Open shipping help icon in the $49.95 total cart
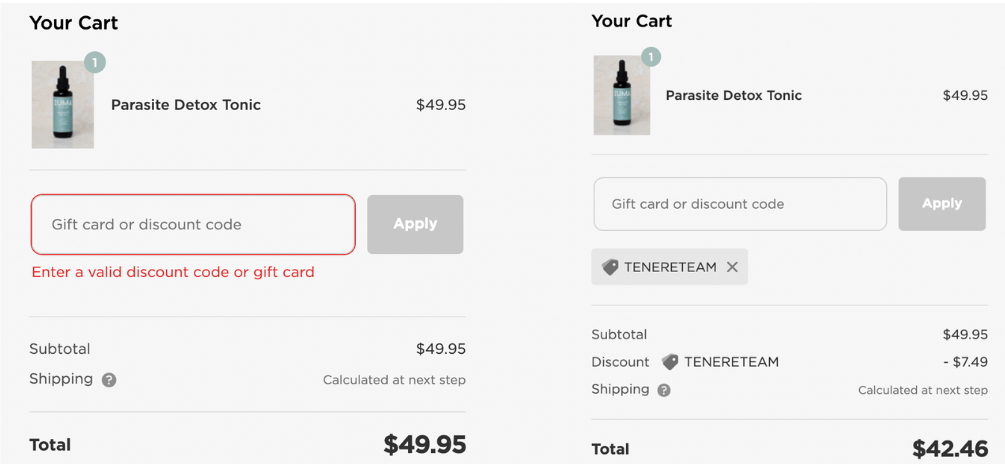This screenshot has height=464, width=1005. point(109,380)
